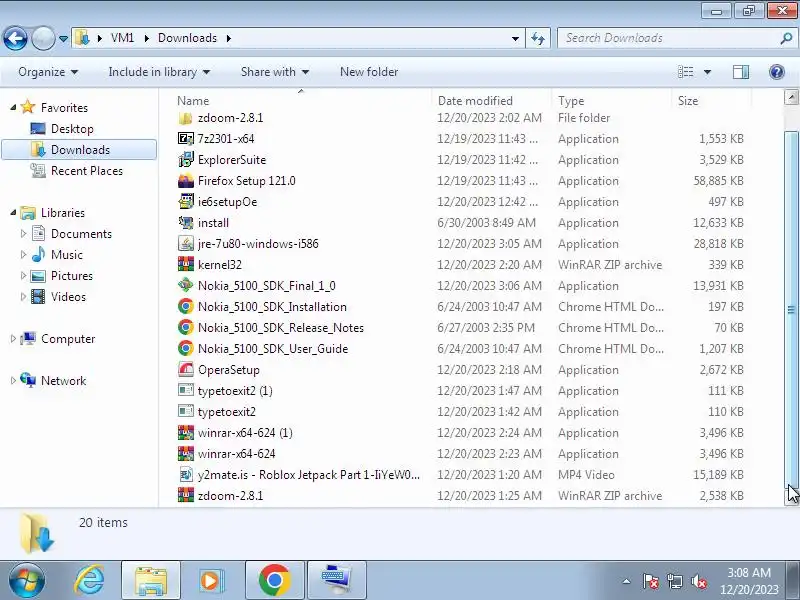The image size is (800, 600).
Task: Click the vertical scrollbar thumb
Action: pos(791,310)
